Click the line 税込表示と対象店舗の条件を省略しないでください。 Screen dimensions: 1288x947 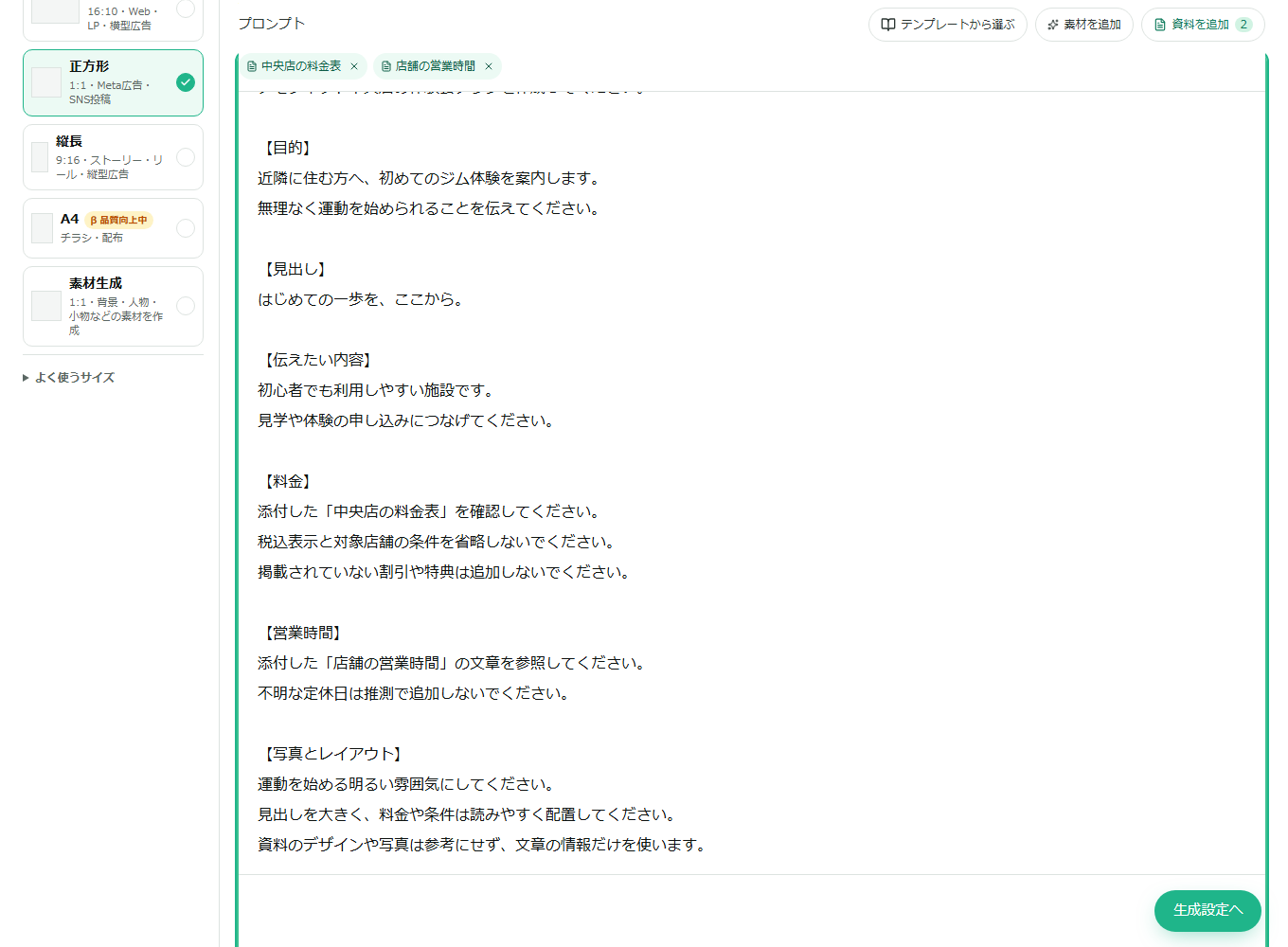tap(436, 542)
